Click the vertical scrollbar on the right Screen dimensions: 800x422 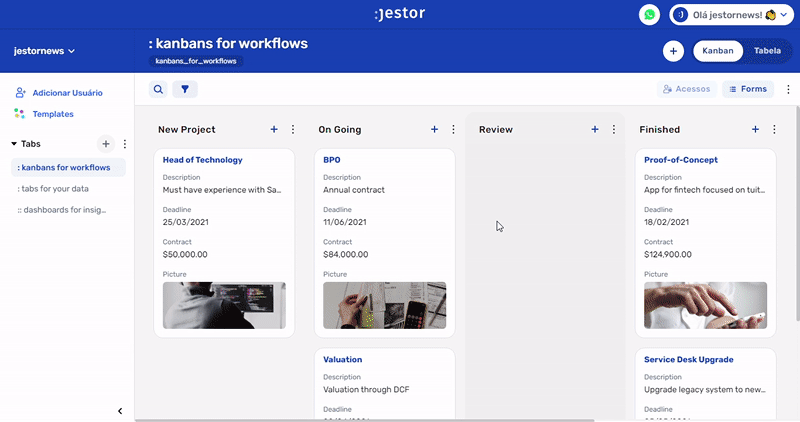coord(797,213)
